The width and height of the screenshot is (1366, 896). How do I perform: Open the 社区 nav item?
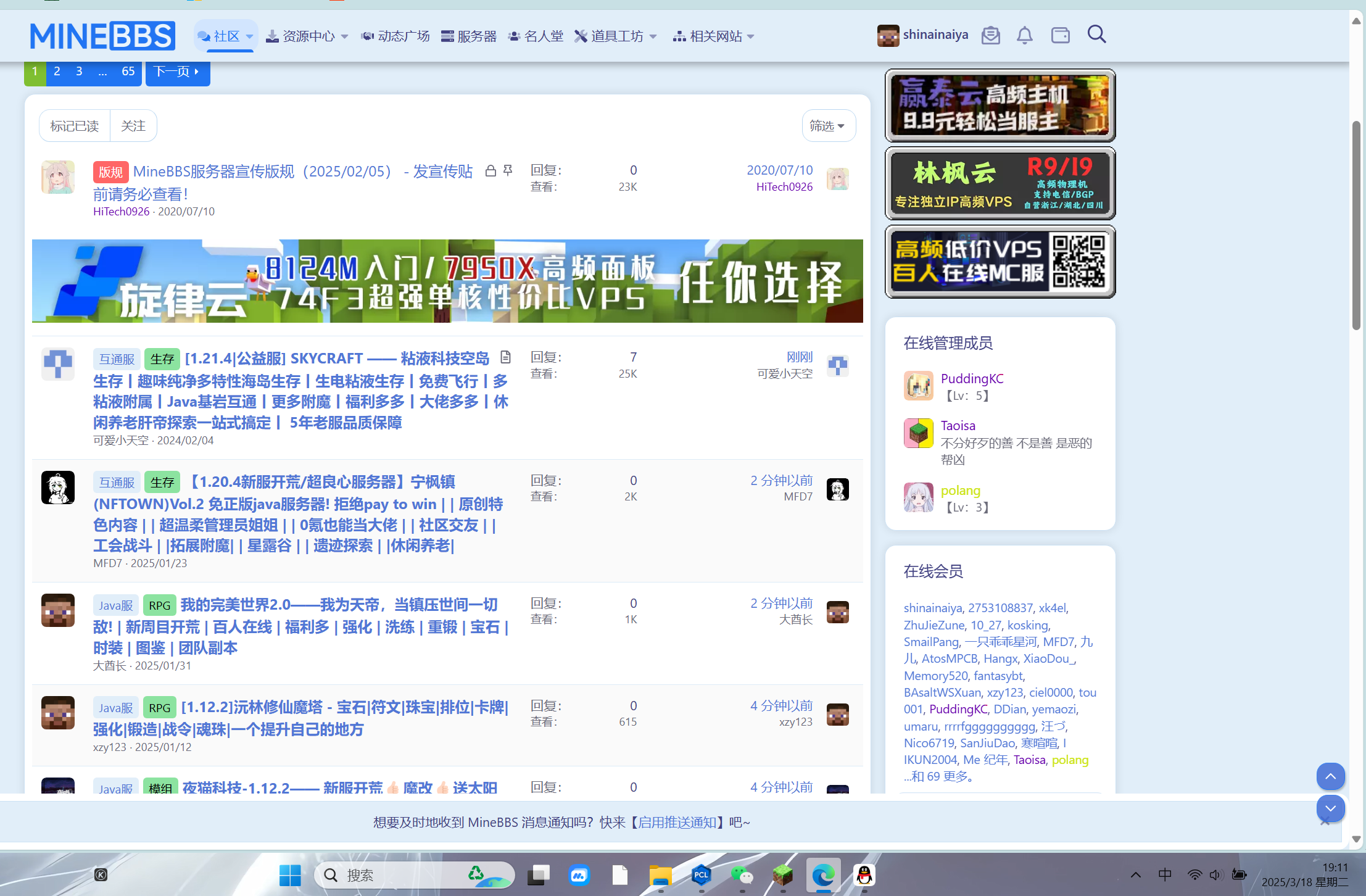point(220,36)
